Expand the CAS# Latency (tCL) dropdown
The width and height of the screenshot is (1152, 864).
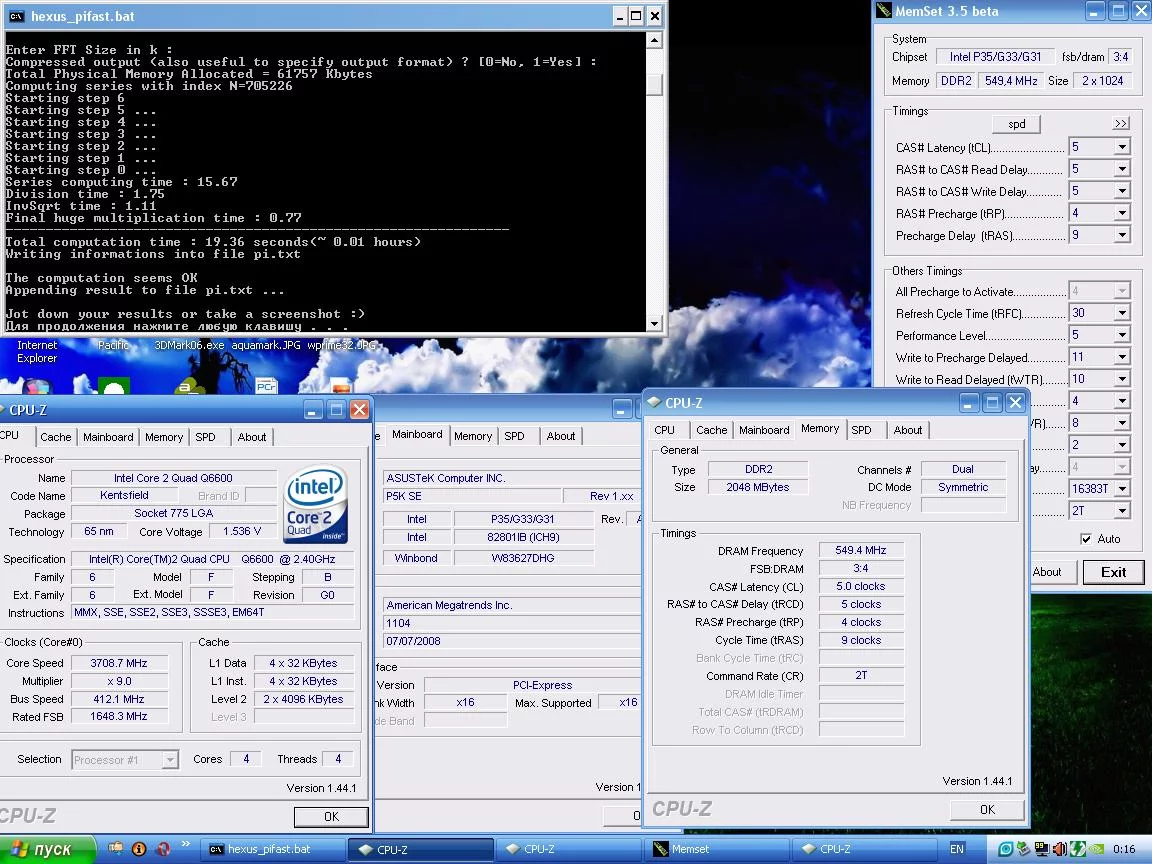tap(1121, 148)
